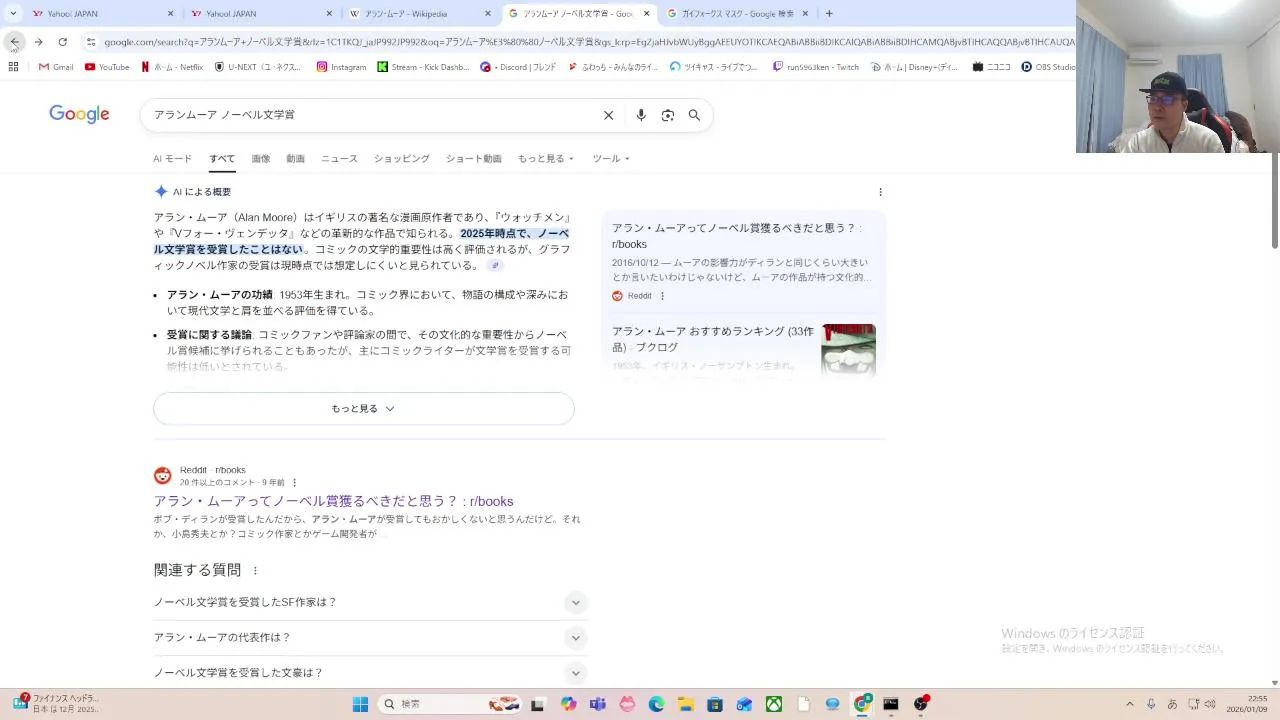Open AI overview three-dot options menu
Image resolution: width=1280 pixels, height=720 pixels.
click(880, 192)
